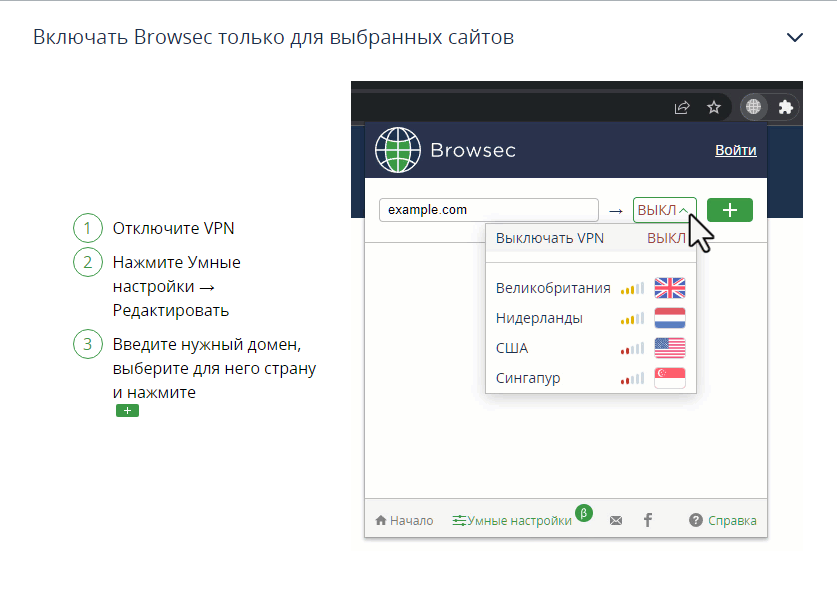The width and height of the screenshot is (837, 590).
Task: Open the extensions puzzle icon
Action: [x=785, y=107]
